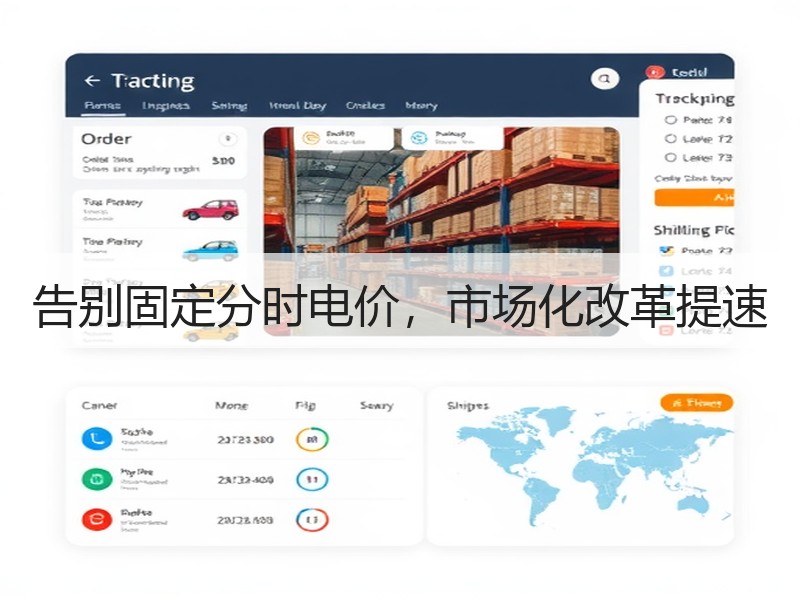Click the third row amount value
The height and width of the screenshot is (600, 800).
coord(245,520)
